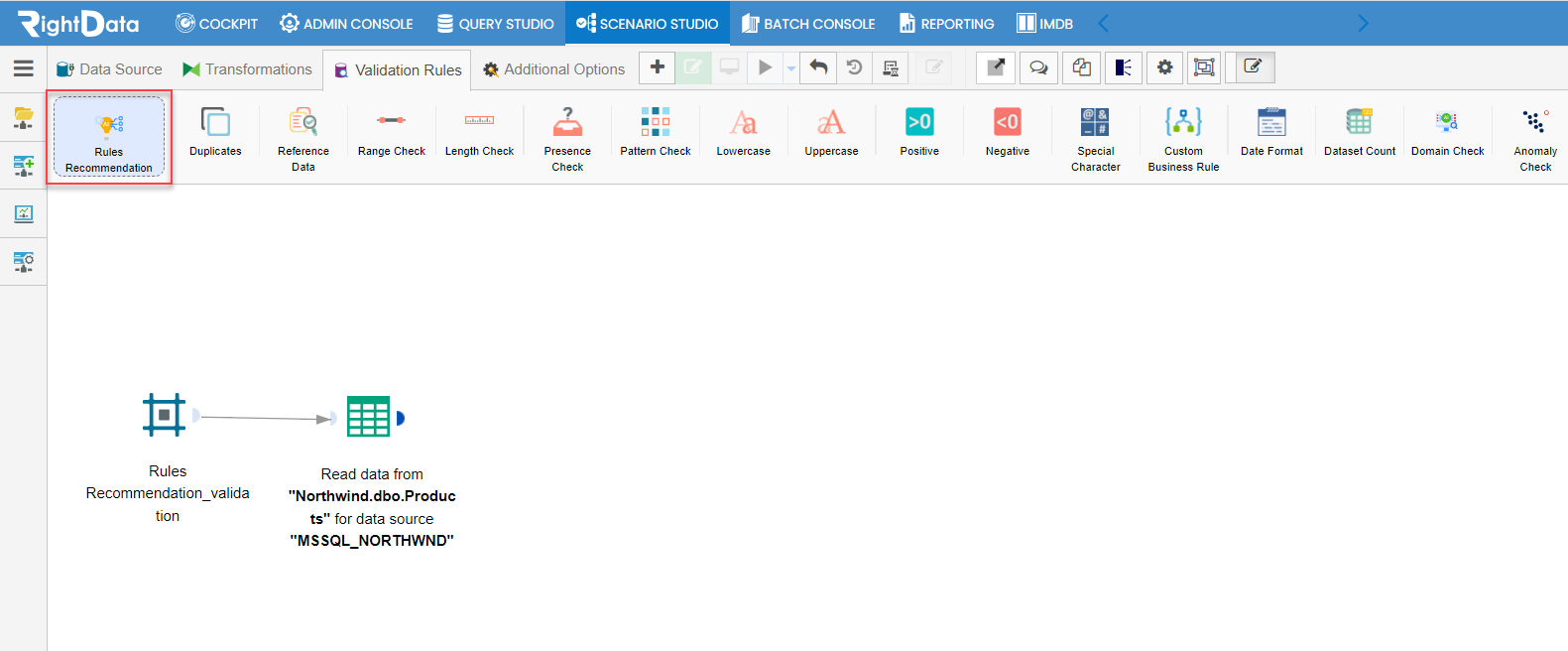Click the RightData logo
The image size is (1568, 651).
(78, 23)
